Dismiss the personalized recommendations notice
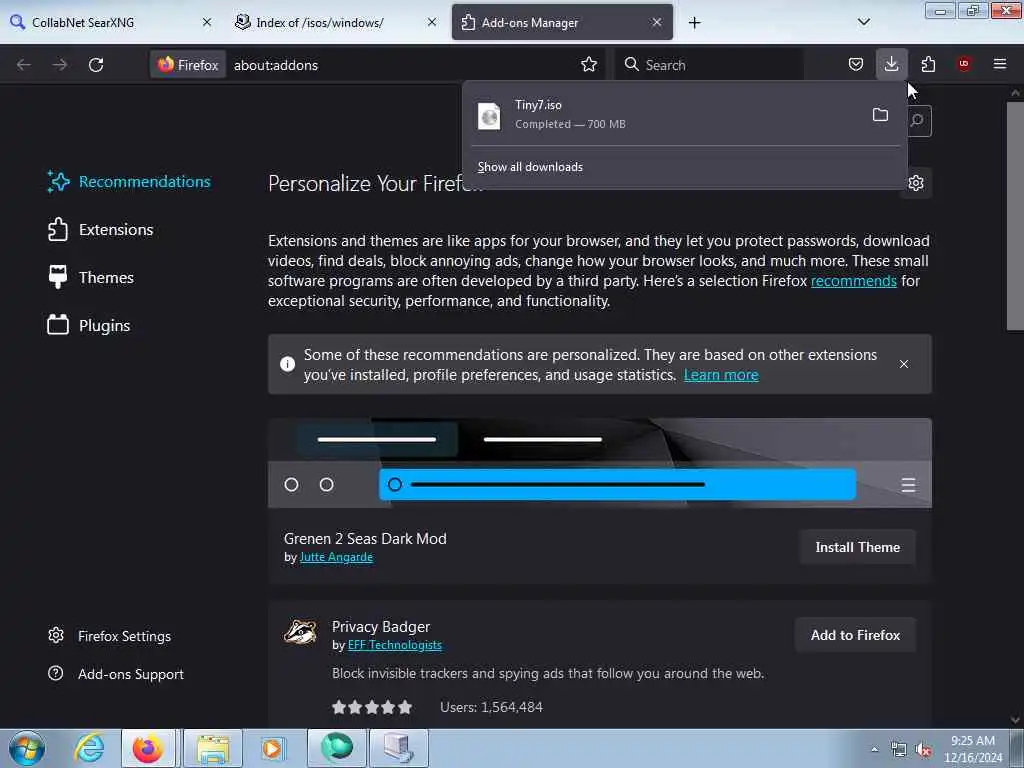The width and height of the screenshot is (1024, 768). pos(904,364)
